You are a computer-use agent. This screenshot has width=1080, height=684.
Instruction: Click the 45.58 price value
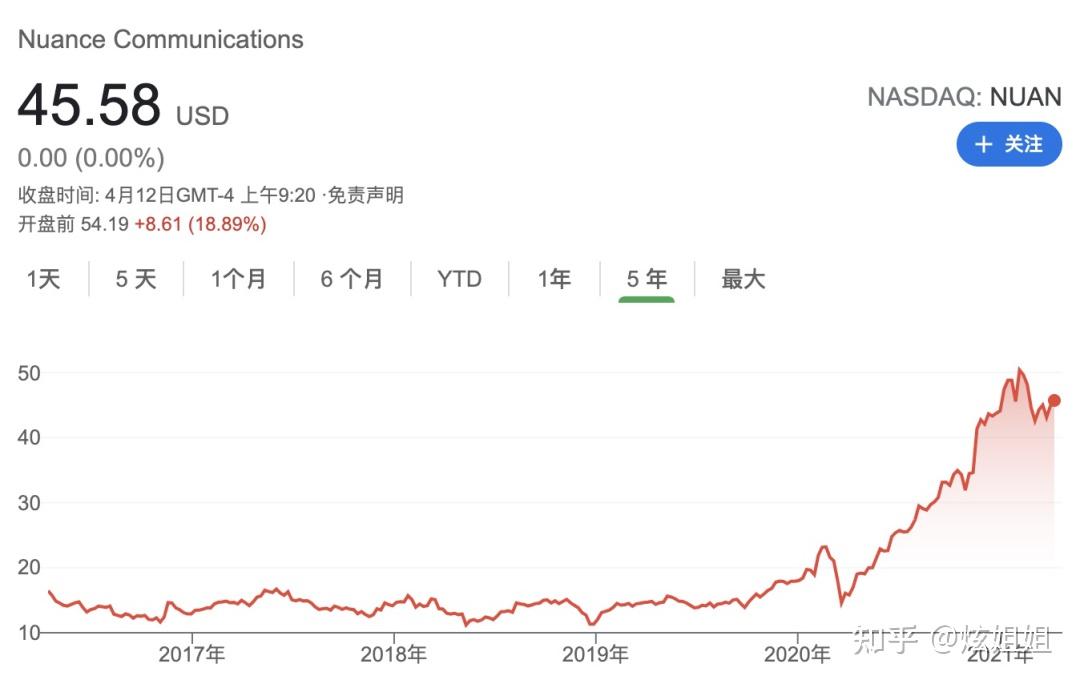(90, 105)
